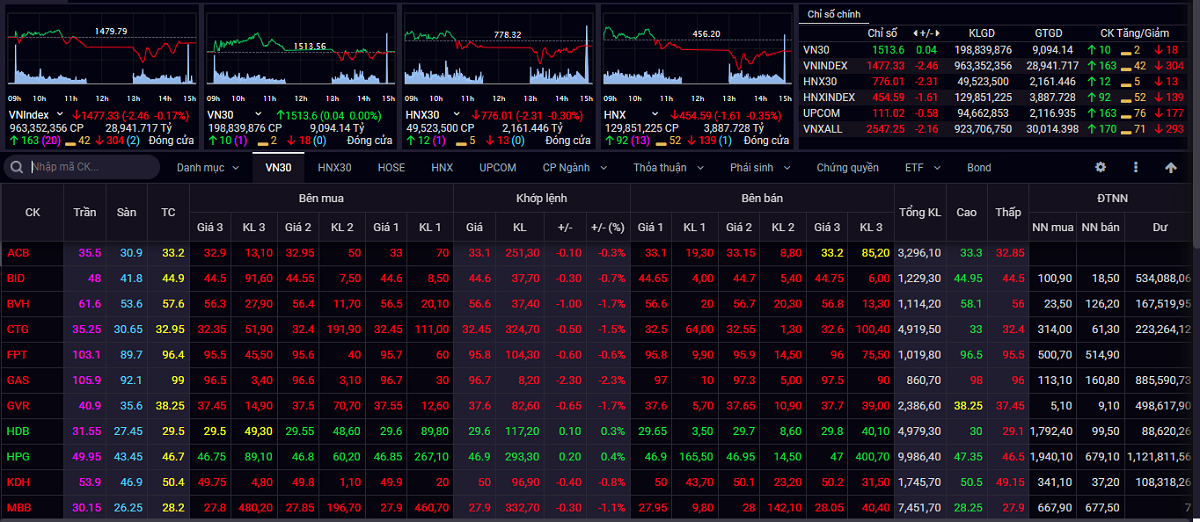Click the HPG stock symbol
Screen dimensions: 1200x522
[x=17, y=455]
